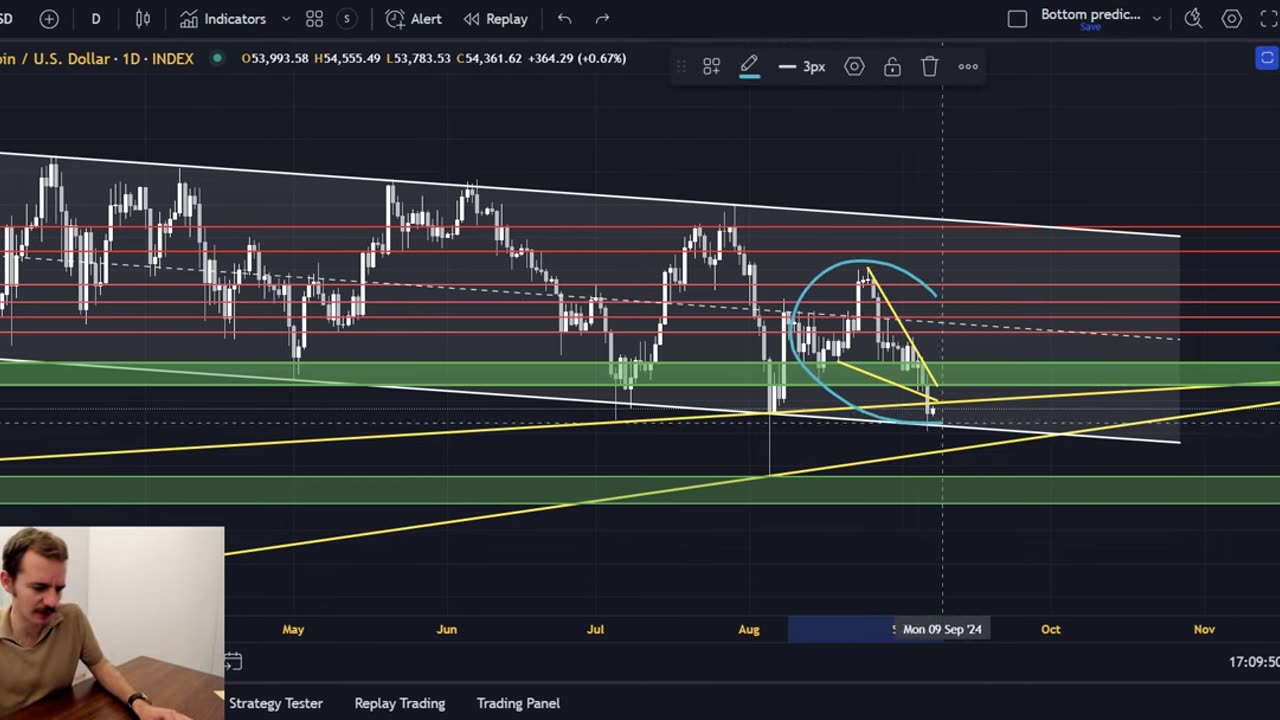1280x720 pixels.
Task: Enter fullscreen mode
Action: 1269,19
